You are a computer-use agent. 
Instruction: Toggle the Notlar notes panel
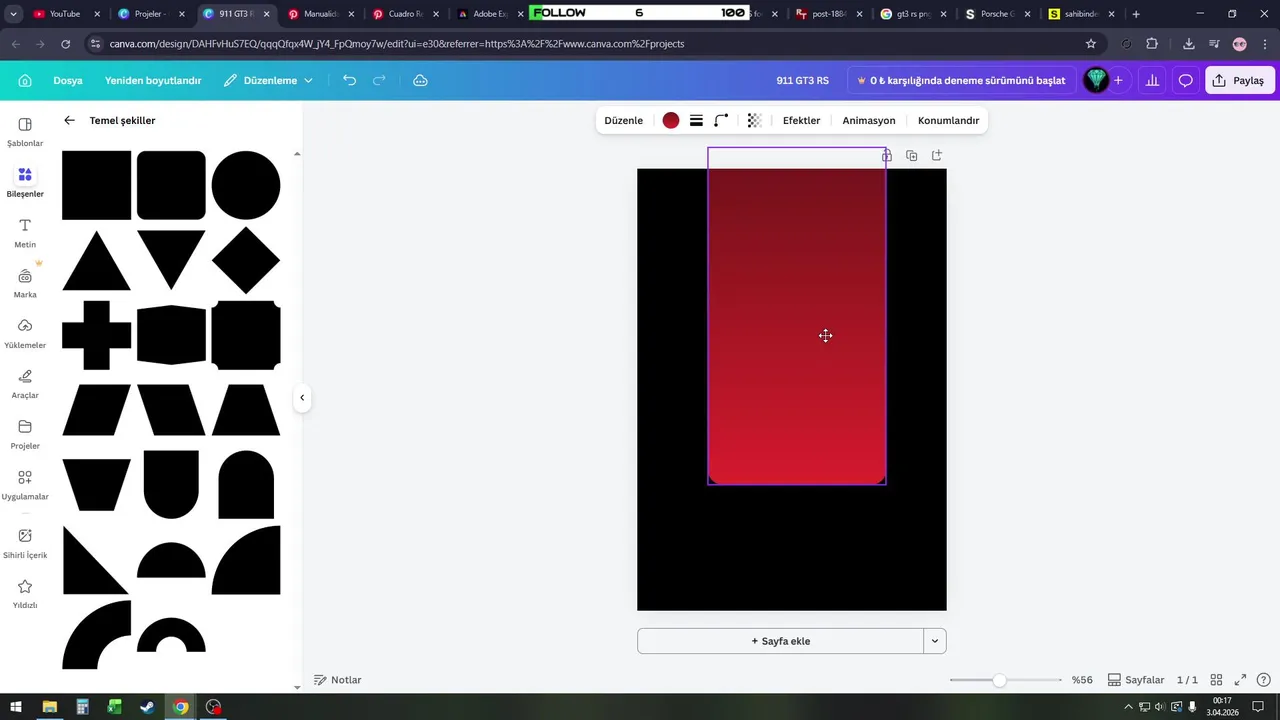pyautogui.click(x=337, y=680)
